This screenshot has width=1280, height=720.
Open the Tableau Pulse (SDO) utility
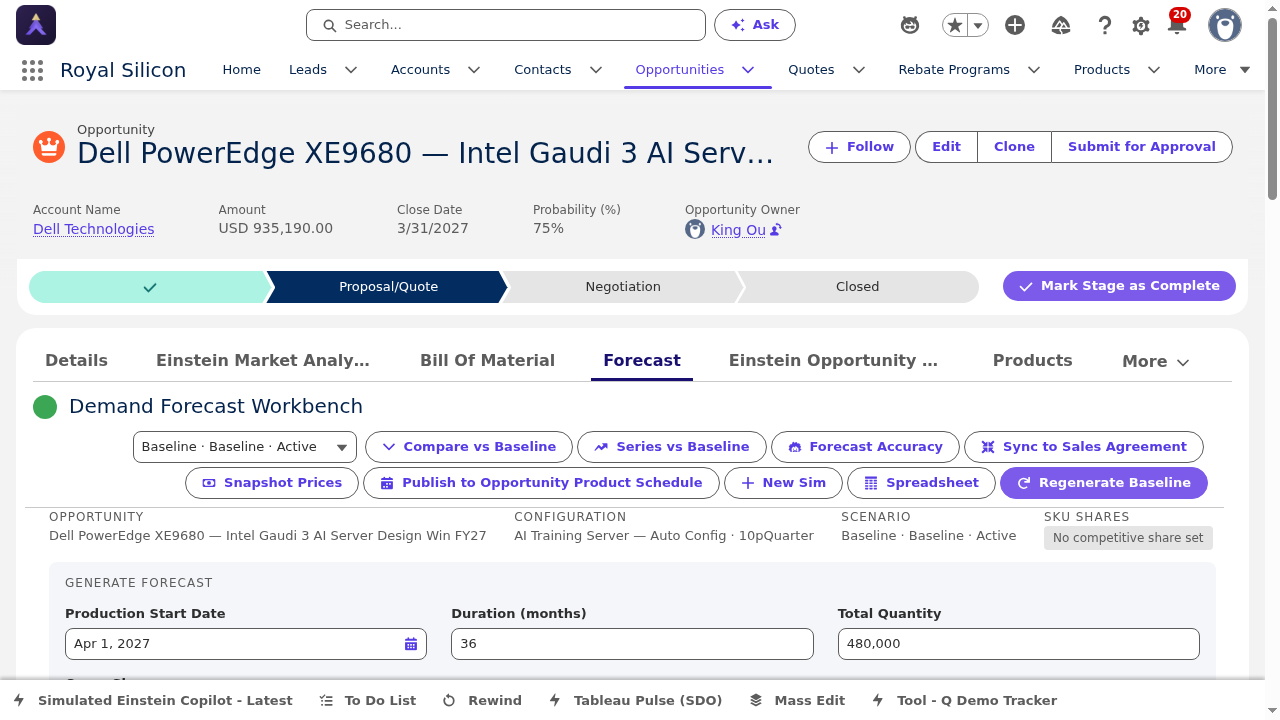(x=635, y=701)
